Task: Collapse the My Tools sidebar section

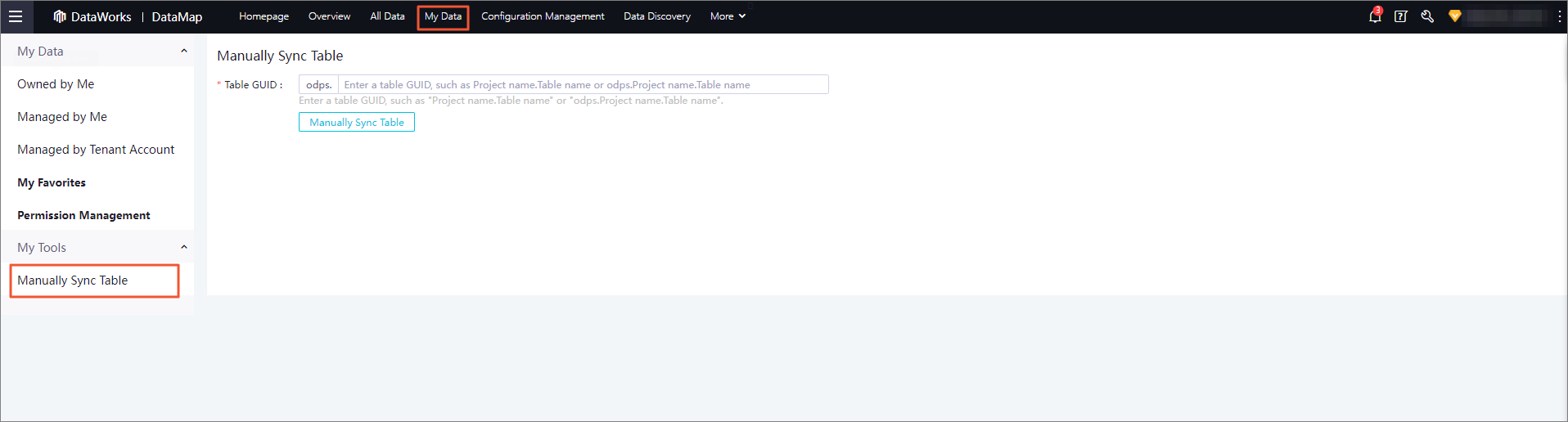Action: tap(184, 247)
